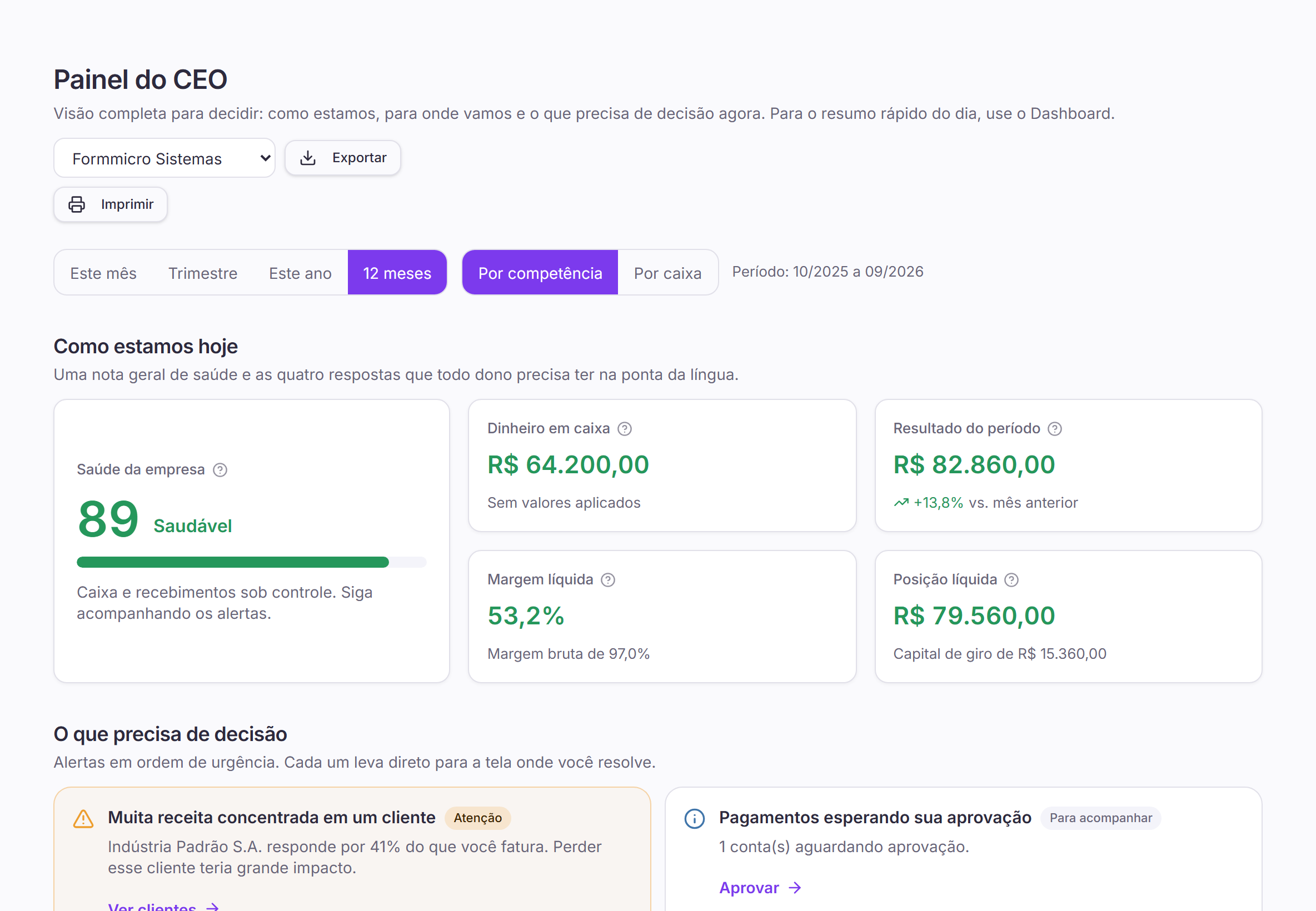Open help icon next to Margem líquida
The height and width of the screenshot is (911, 1316).
pyautogui.click(x=608, y=580)
